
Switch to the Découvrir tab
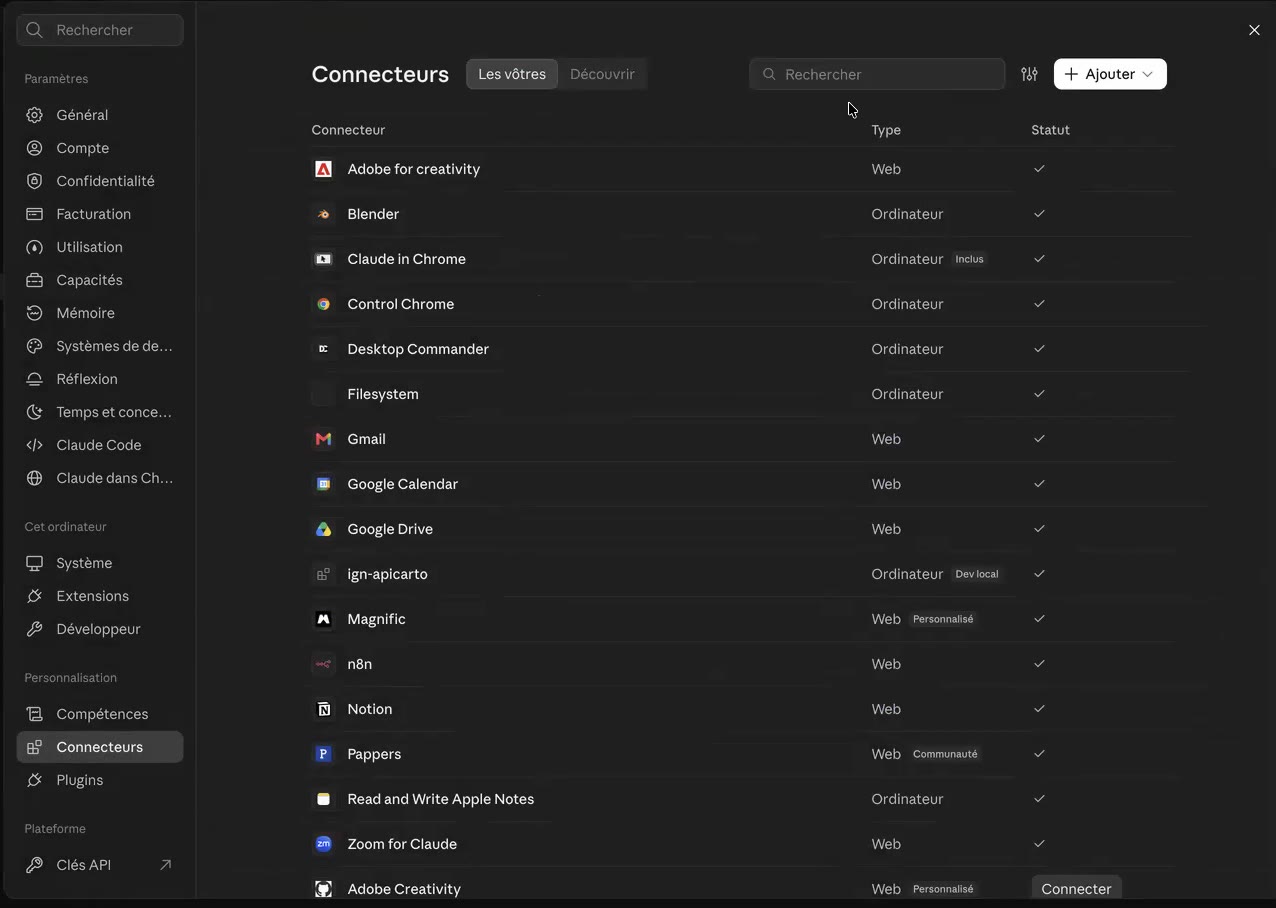[x=602, y=74]
